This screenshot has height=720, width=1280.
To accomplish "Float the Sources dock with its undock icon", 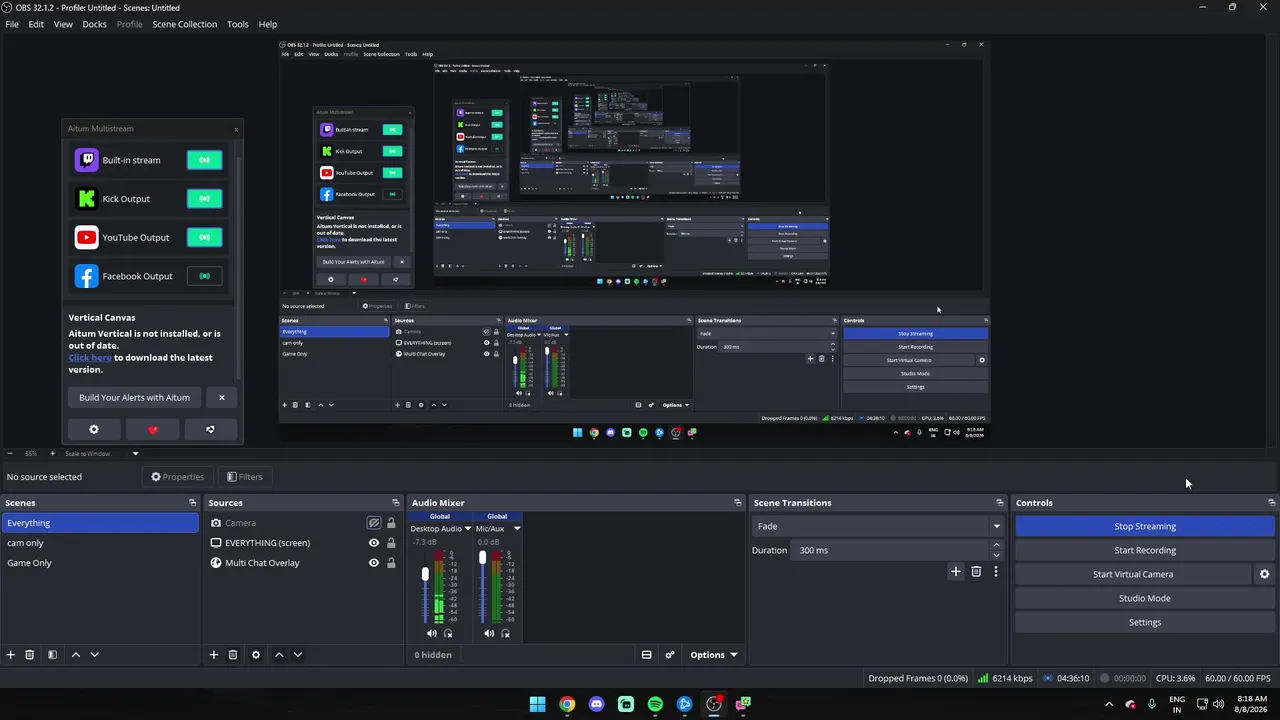I will point(396,503).
